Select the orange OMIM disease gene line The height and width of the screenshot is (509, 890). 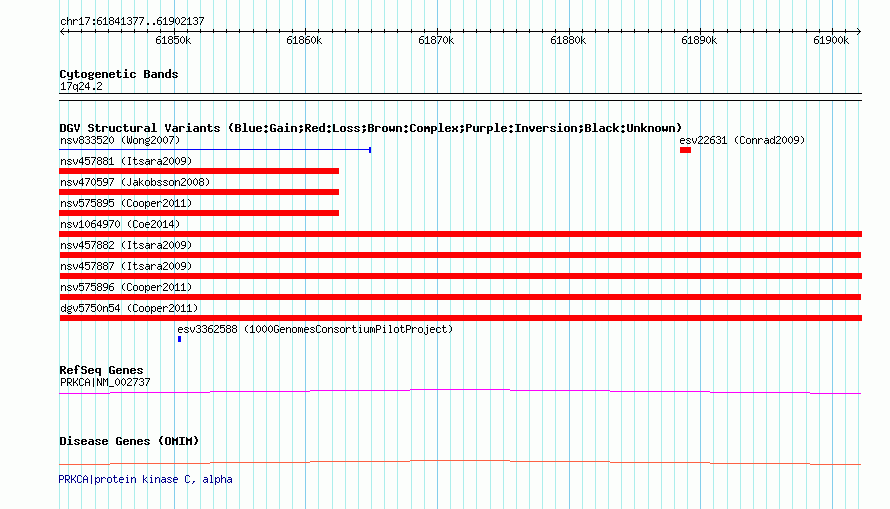tap(460, 462)
